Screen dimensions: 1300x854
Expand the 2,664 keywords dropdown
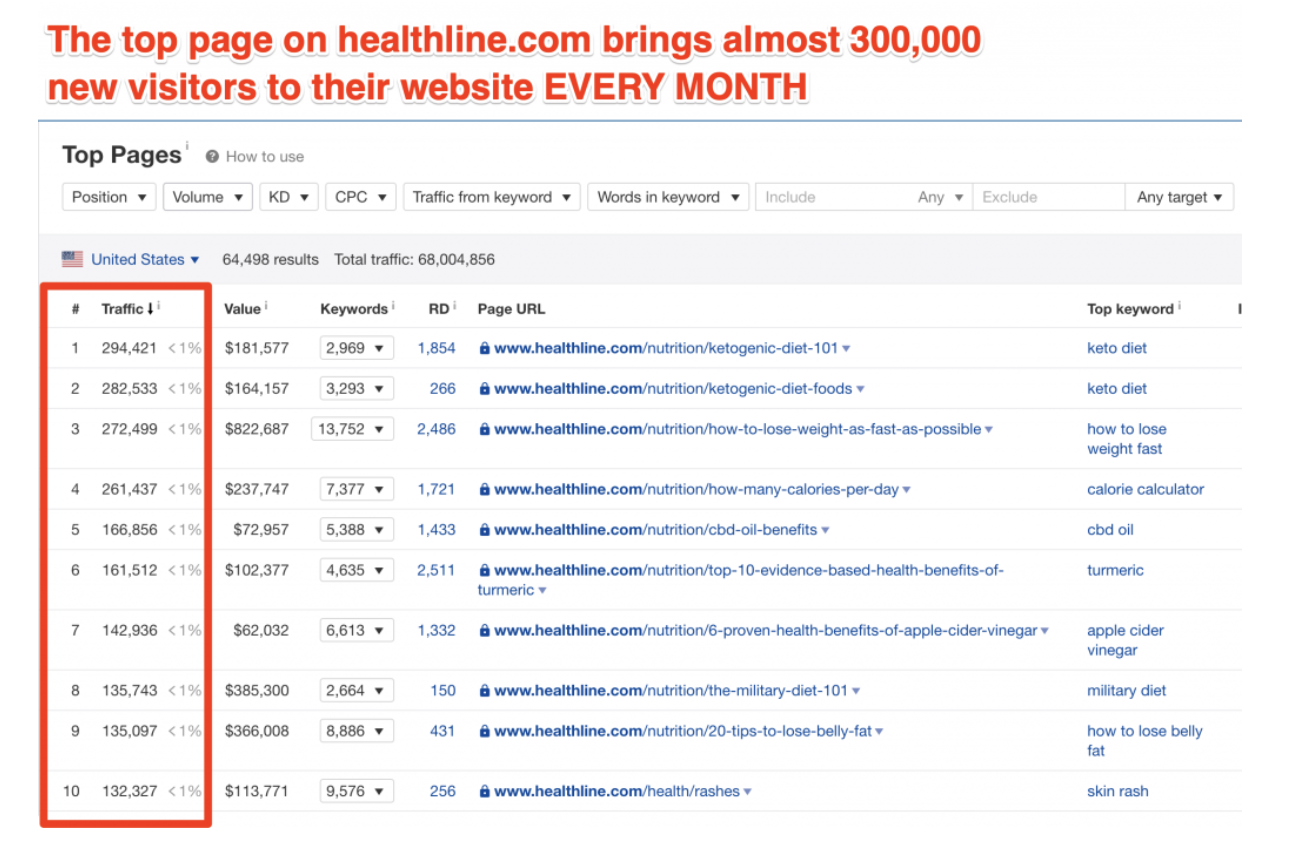pyautogui.click(x=356, y=690)
